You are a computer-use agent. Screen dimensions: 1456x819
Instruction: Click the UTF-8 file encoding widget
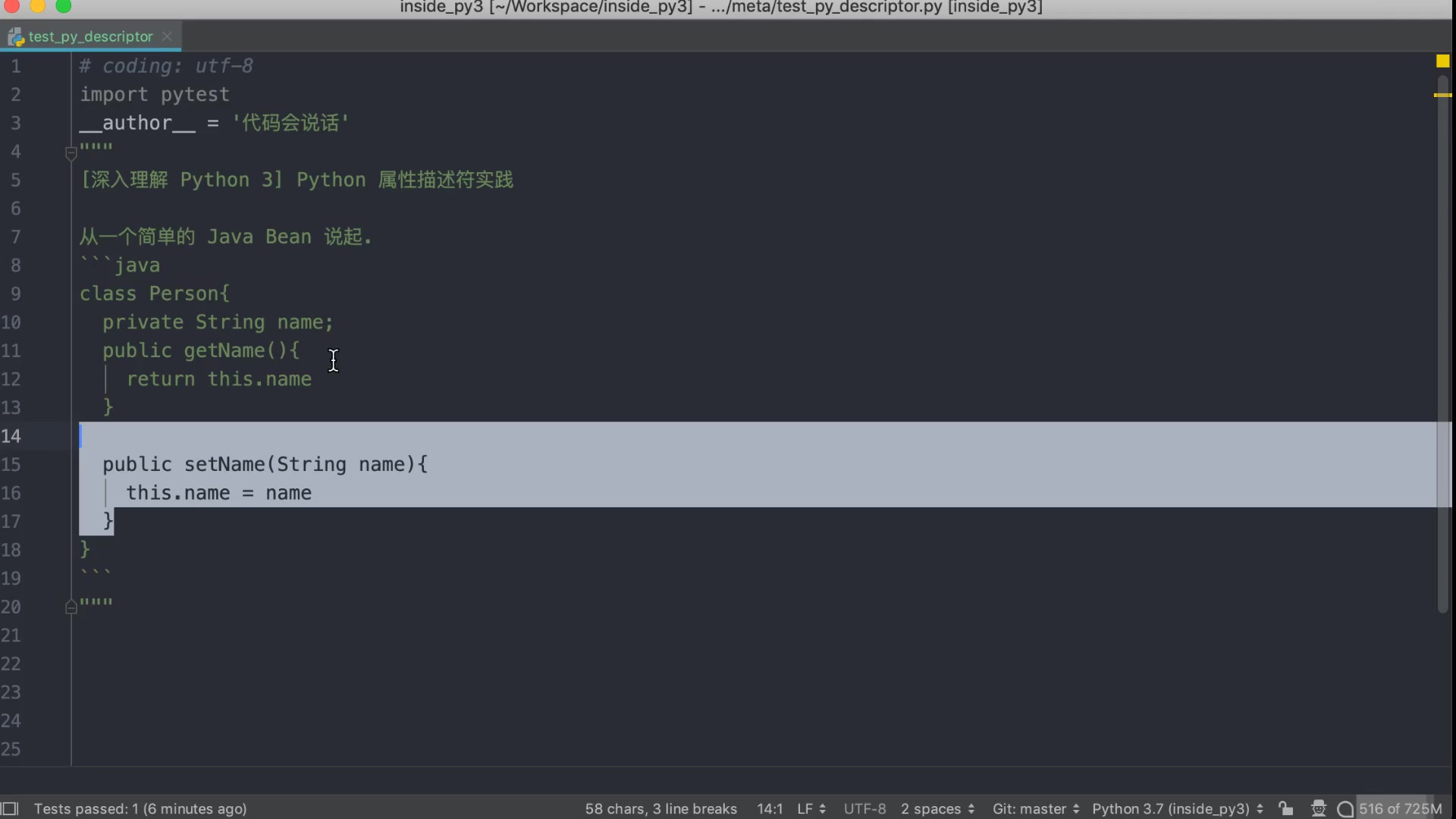click(x=864, y=808)
